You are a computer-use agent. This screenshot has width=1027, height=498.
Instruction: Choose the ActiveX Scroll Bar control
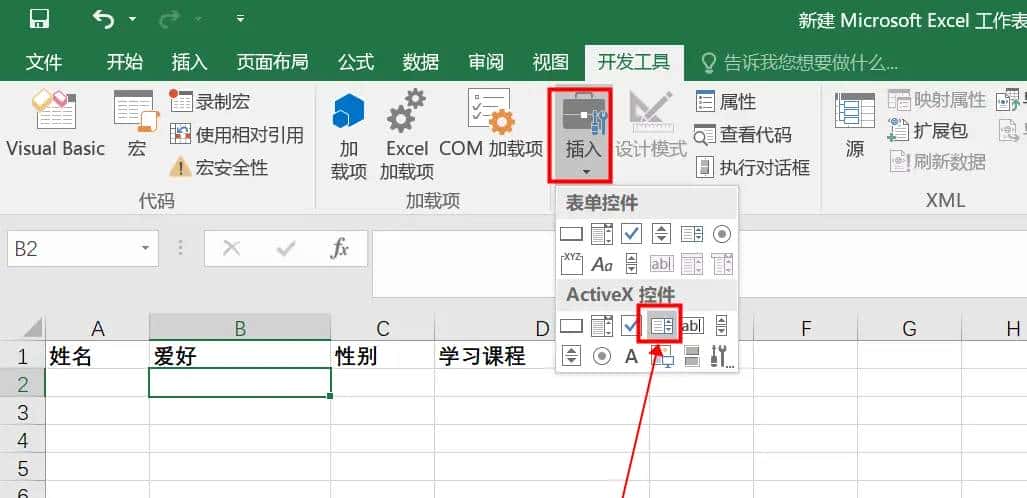tap(722, 325)
